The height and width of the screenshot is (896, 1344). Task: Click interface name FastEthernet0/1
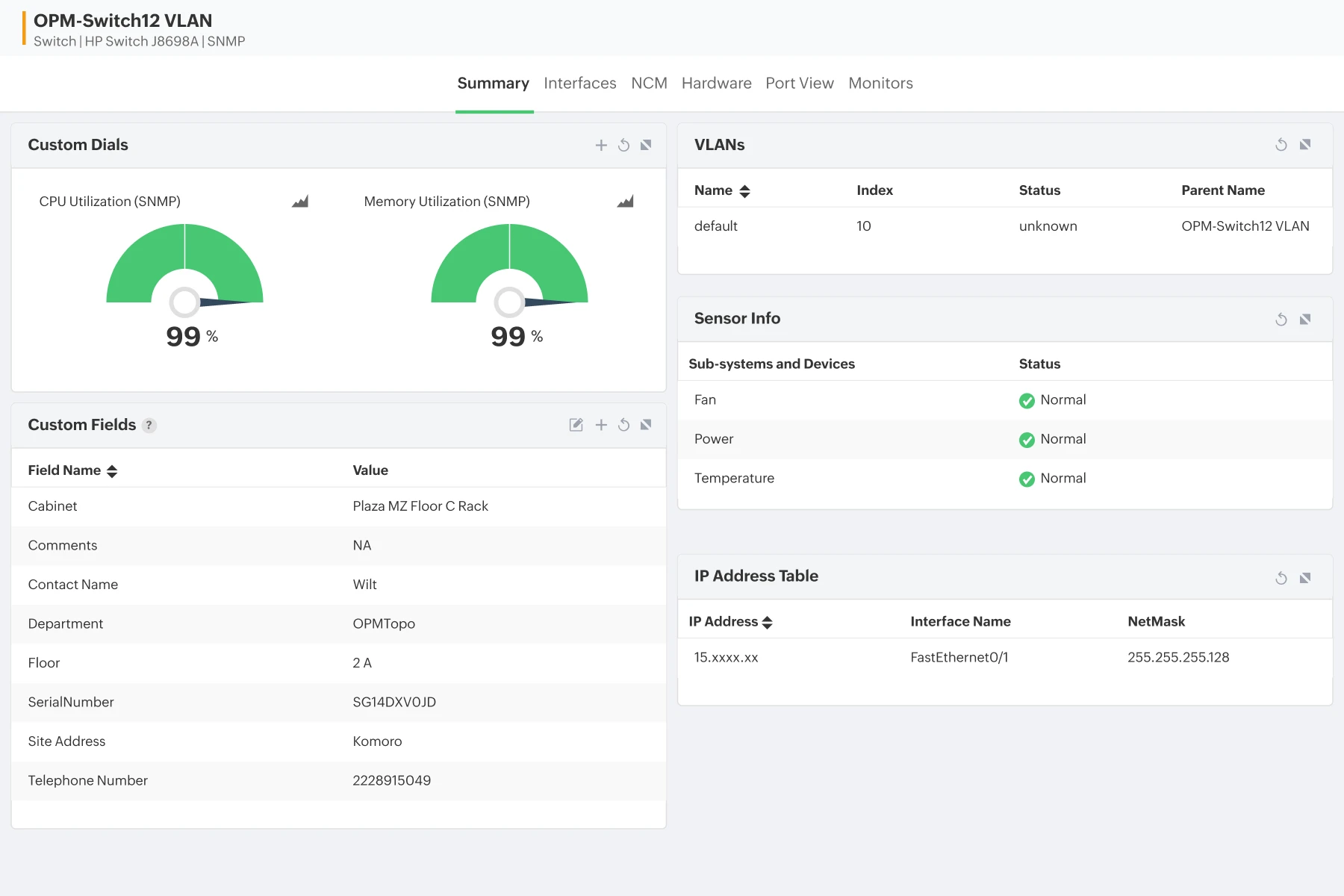pyautogui.click(x=959, y=658)
